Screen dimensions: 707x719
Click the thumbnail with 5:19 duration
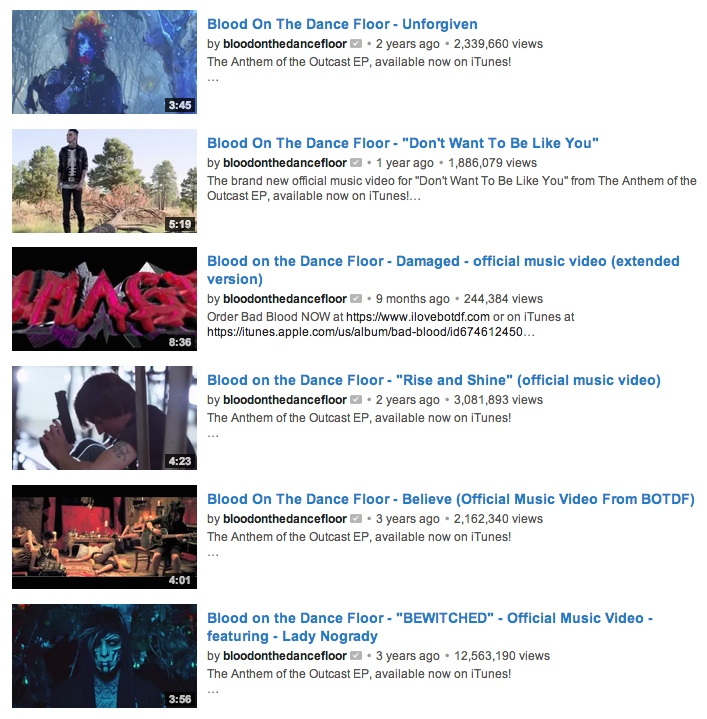pos(105,181)
